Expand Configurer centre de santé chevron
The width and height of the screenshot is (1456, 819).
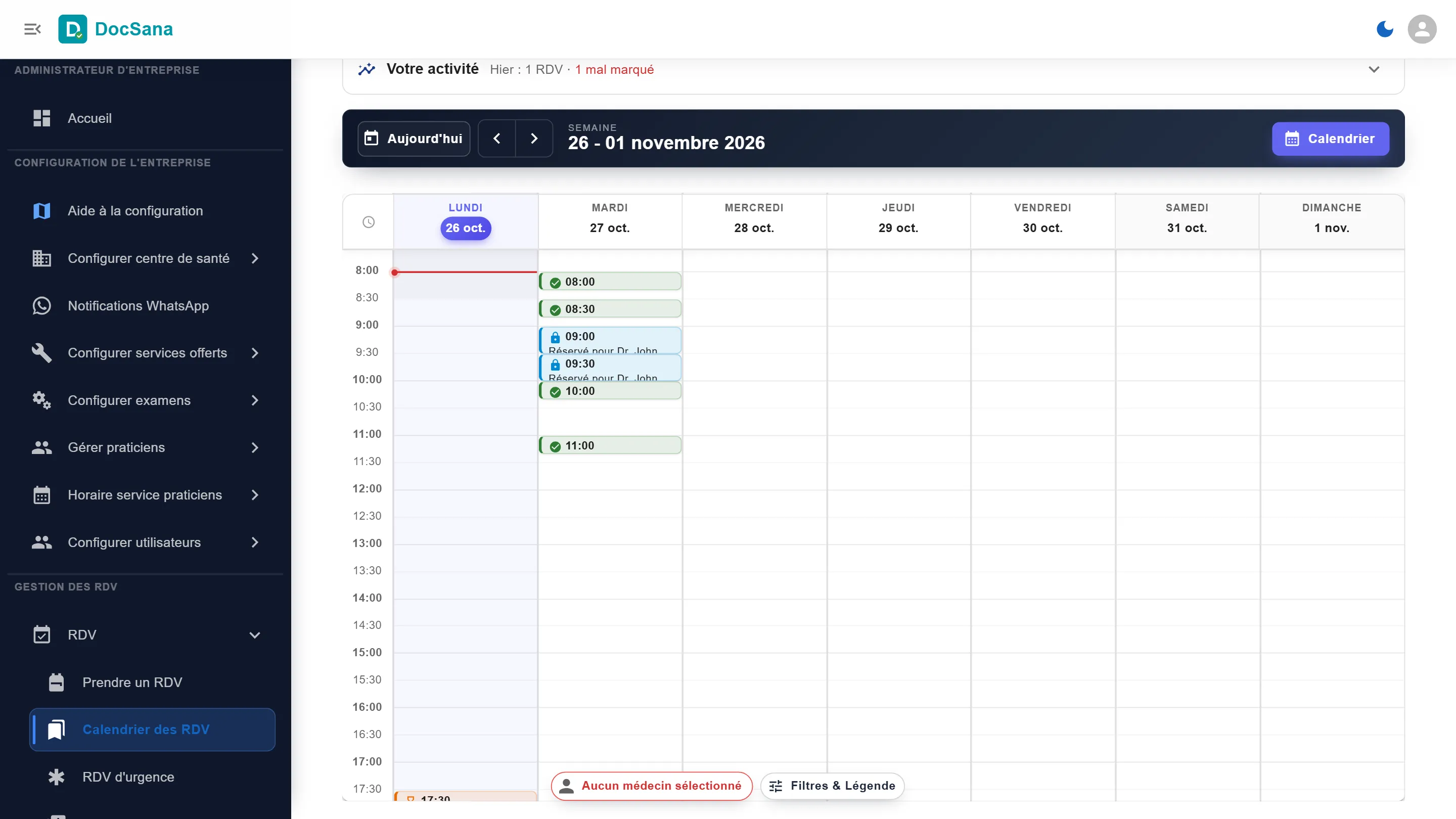click(255, 258)
